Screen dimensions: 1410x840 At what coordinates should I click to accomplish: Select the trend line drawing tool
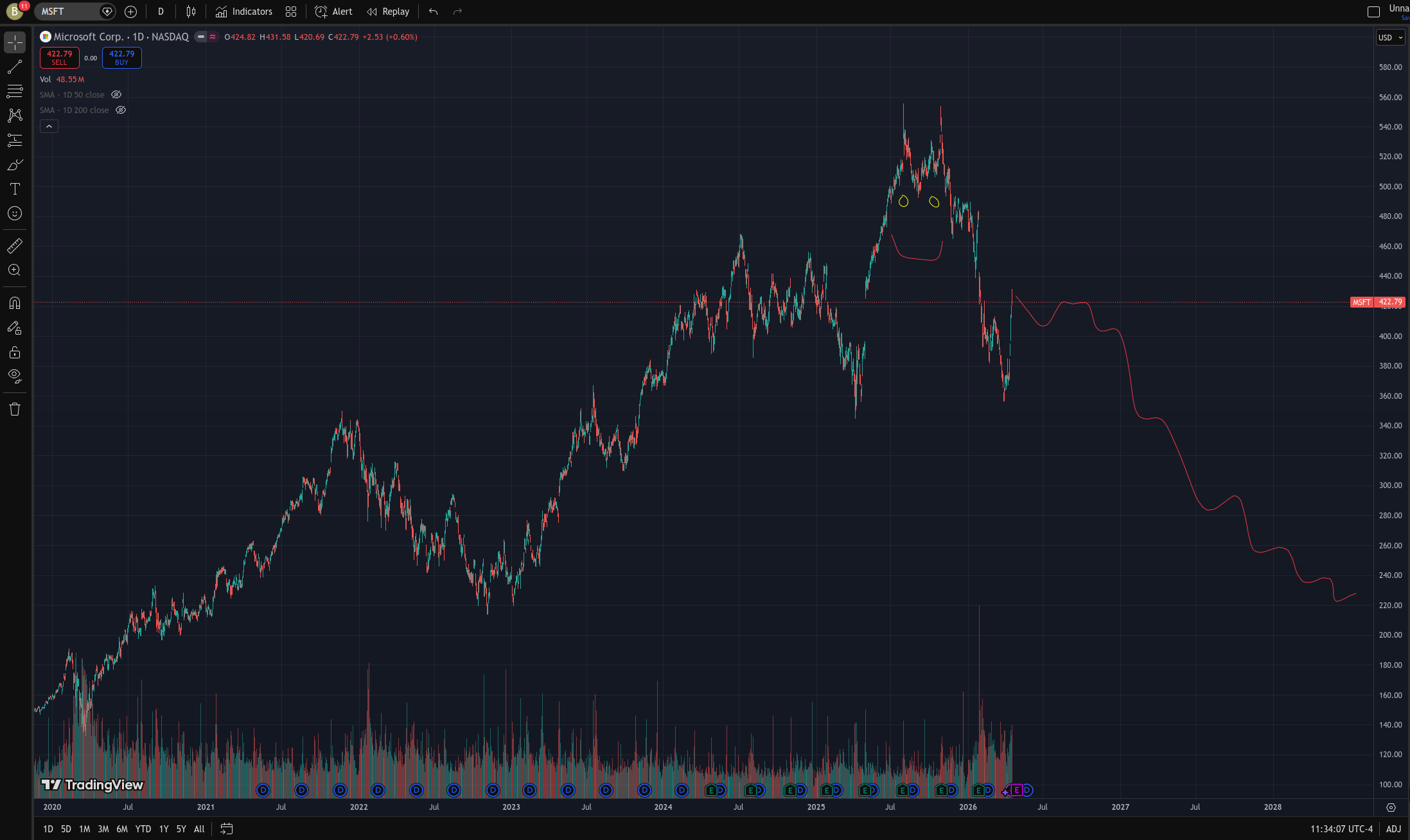pos(15,67)
